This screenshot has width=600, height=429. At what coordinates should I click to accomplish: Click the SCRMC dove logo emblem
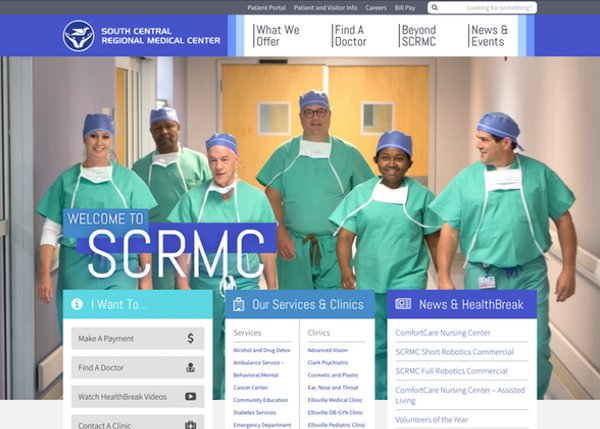point(78,36)
